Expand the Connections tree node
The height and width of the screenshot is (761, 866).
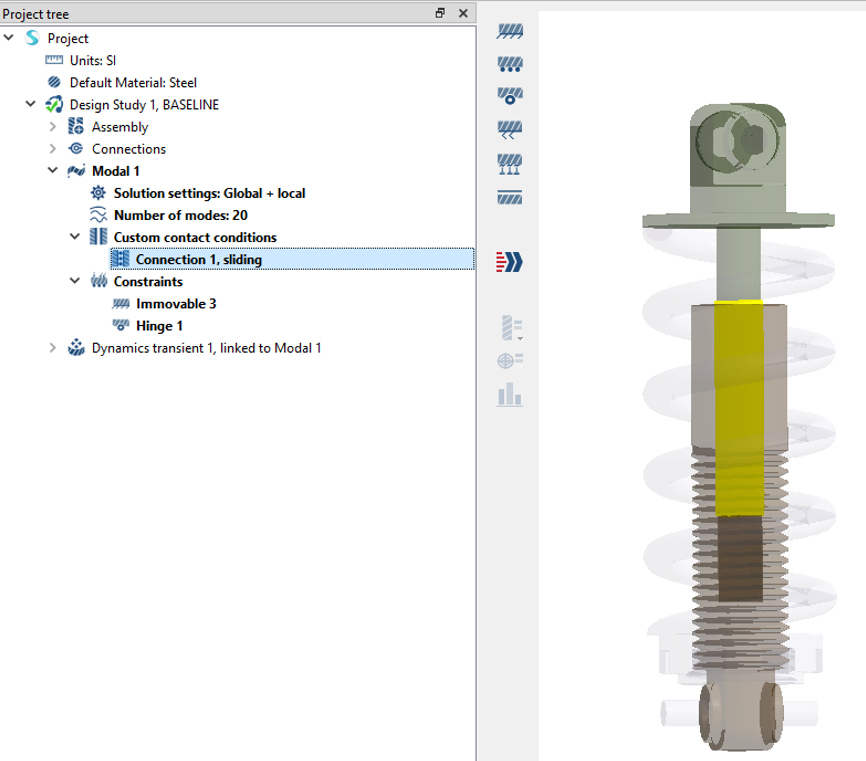(x=53, y=149)
